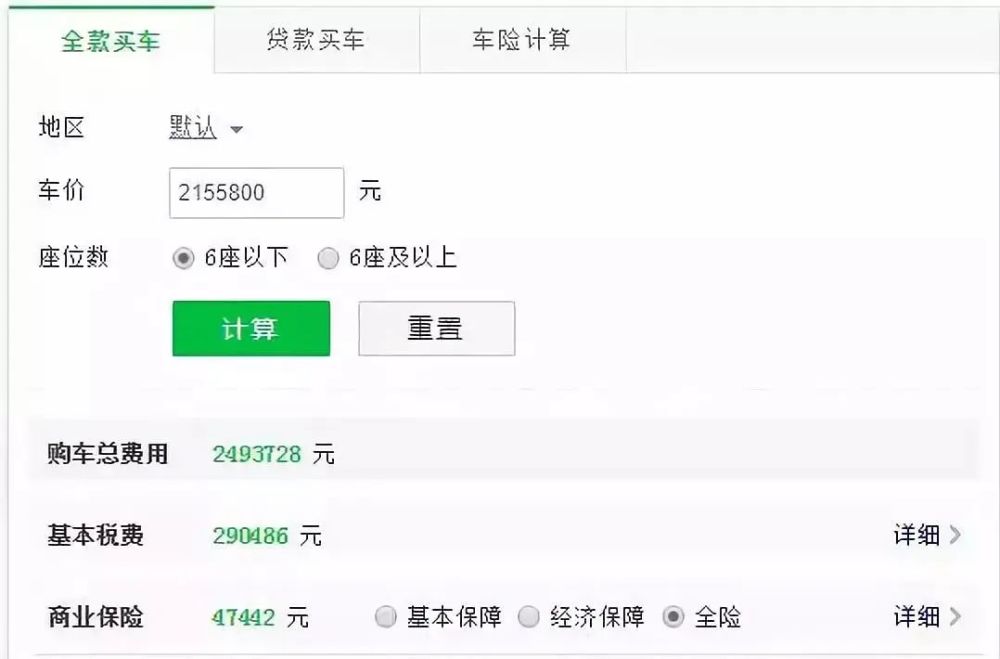
Task: Click the 购车总费用 amount 2493728
Action: (256, 454)
